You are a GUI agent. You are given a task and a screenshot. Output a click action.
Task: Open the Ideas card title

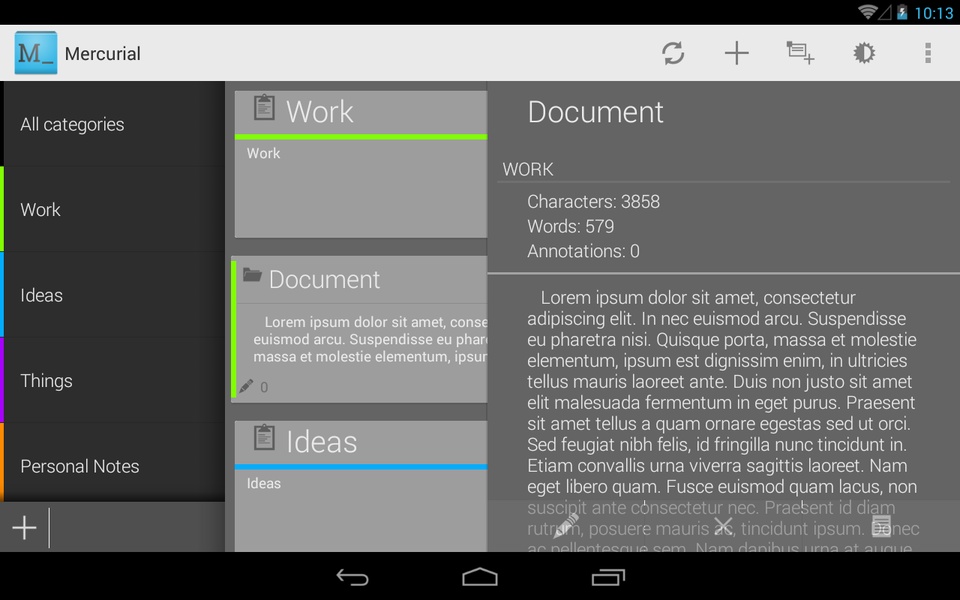(x=321, y=442)
